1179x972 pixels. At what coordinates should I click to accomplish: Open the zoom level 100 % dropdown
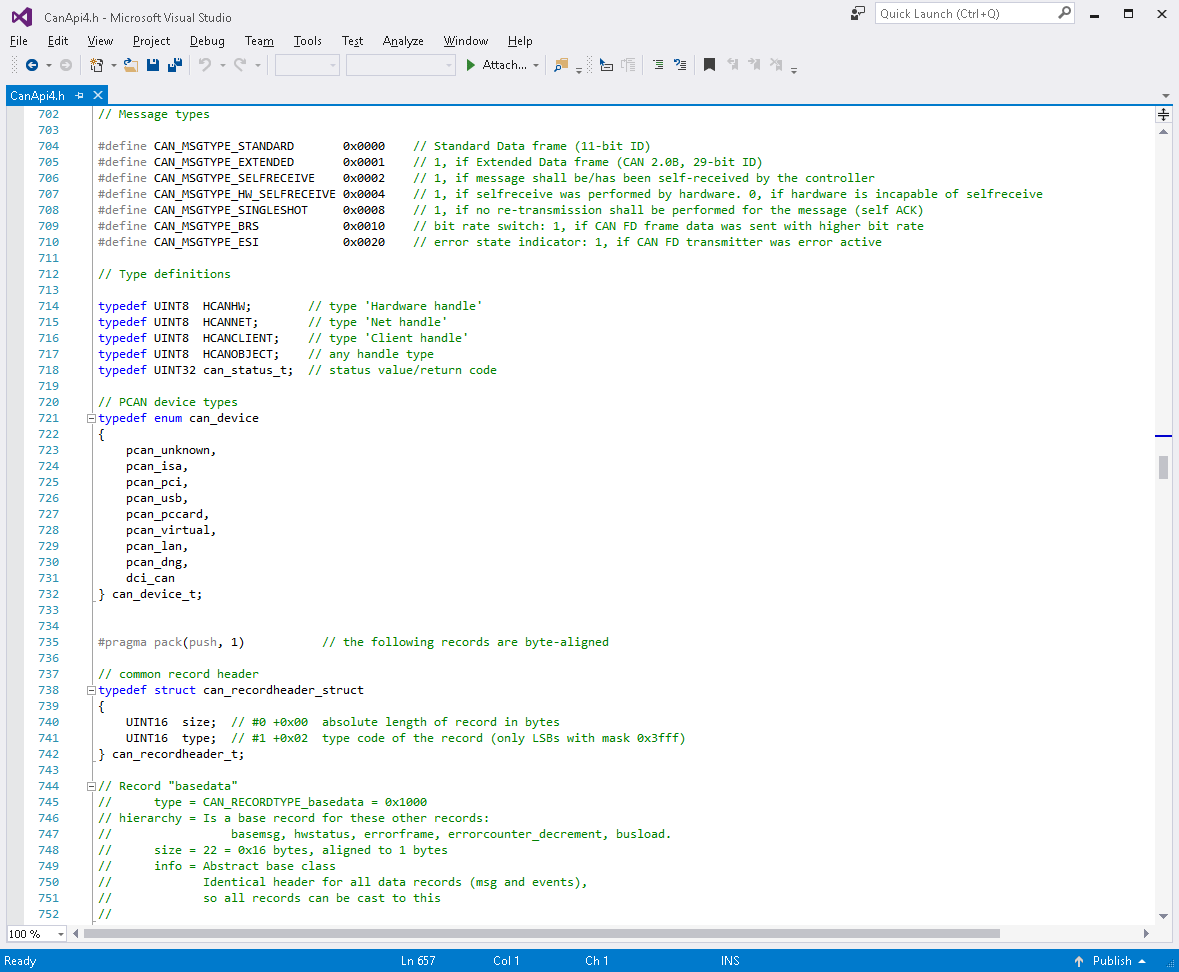pyautogui.click(x=60, y=934)
